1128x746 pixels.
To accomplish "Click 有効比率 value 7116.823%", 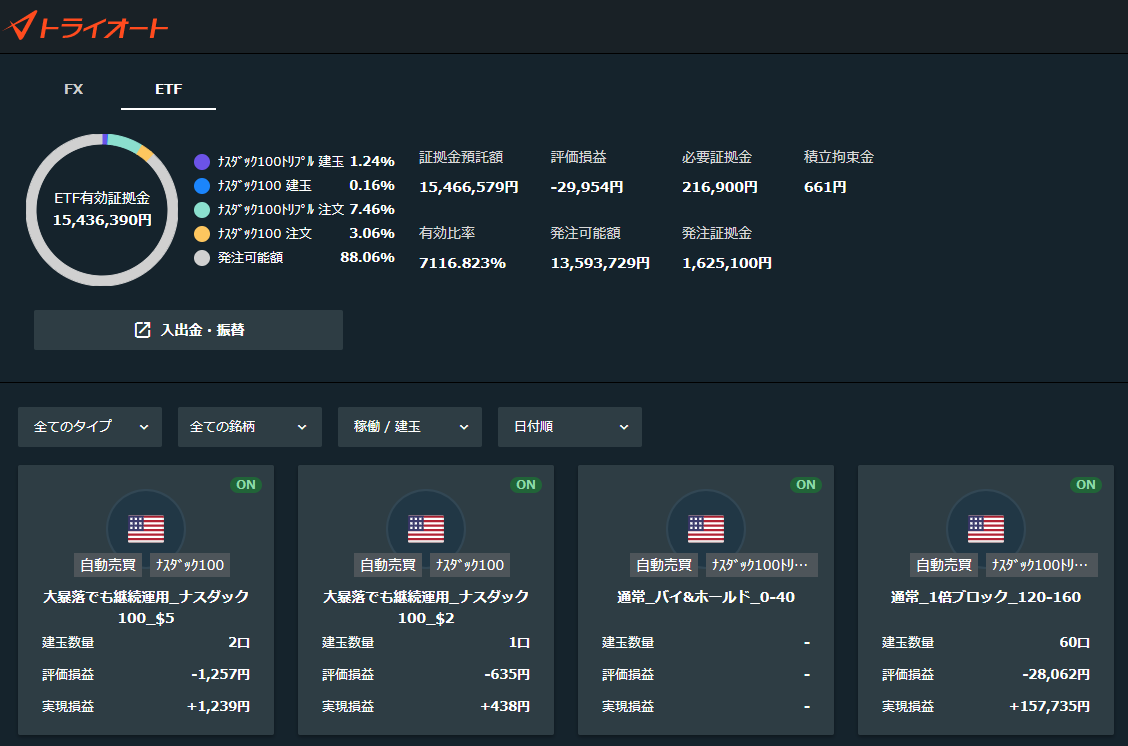I will point(463,263).
